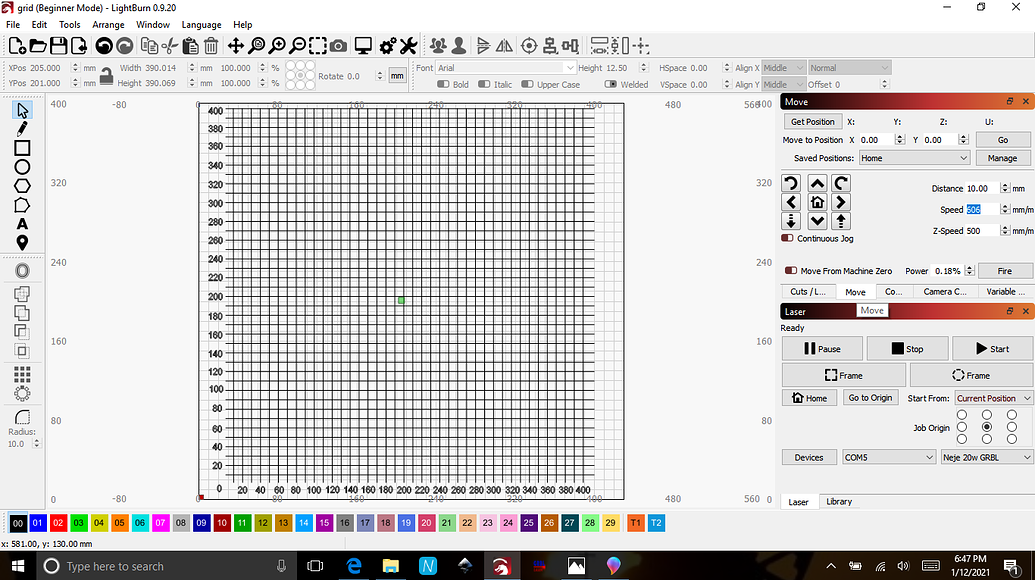The height and width of the screenshot is (580, 1035).
Task: Toggle the aspect ratio lock icon
Action: (106, 76)
